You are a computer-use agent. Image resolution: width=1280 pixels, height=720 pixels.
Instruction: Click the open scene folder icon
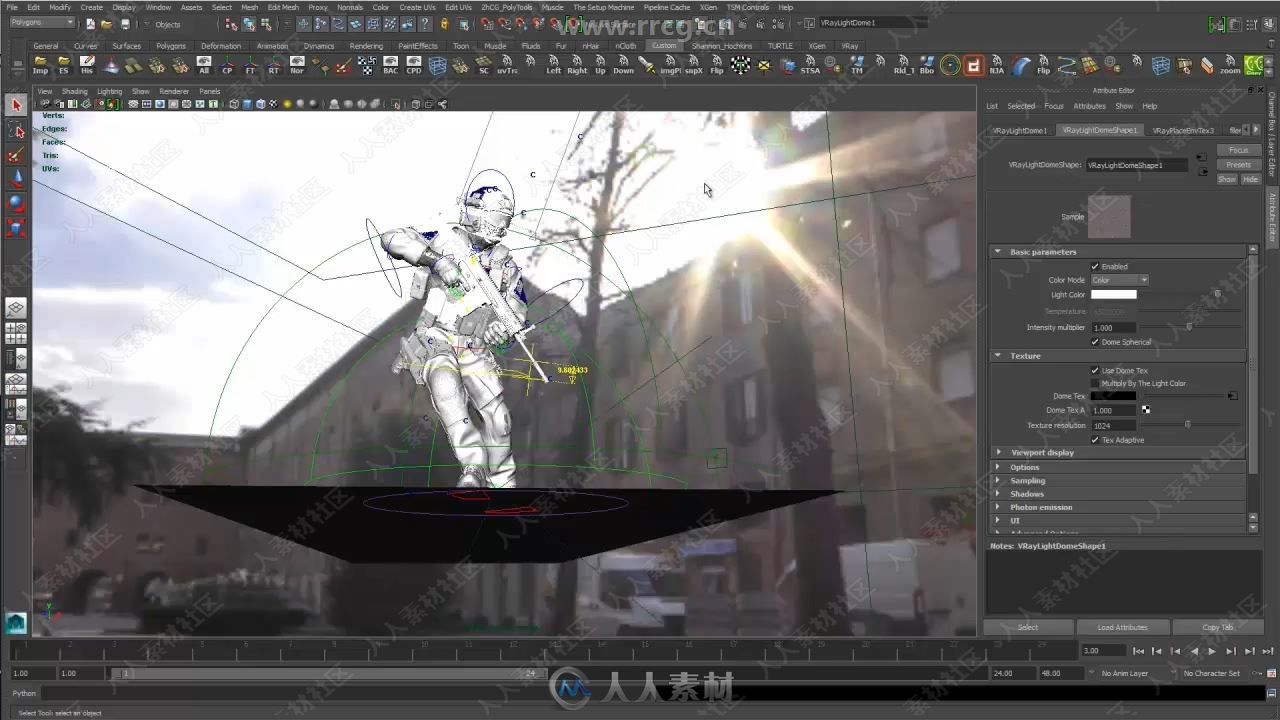107,24
